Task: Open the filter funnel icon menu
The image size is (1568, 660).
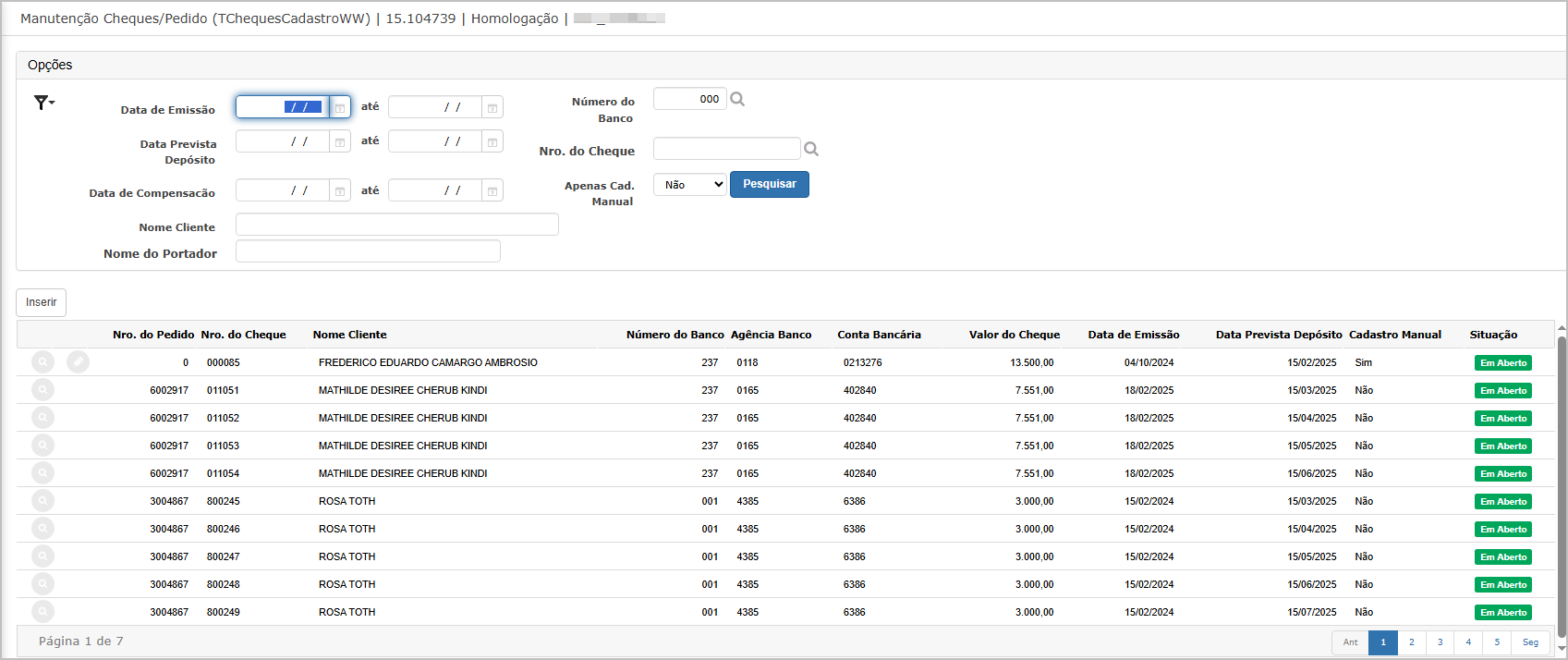Action: [x=44, y=103]
